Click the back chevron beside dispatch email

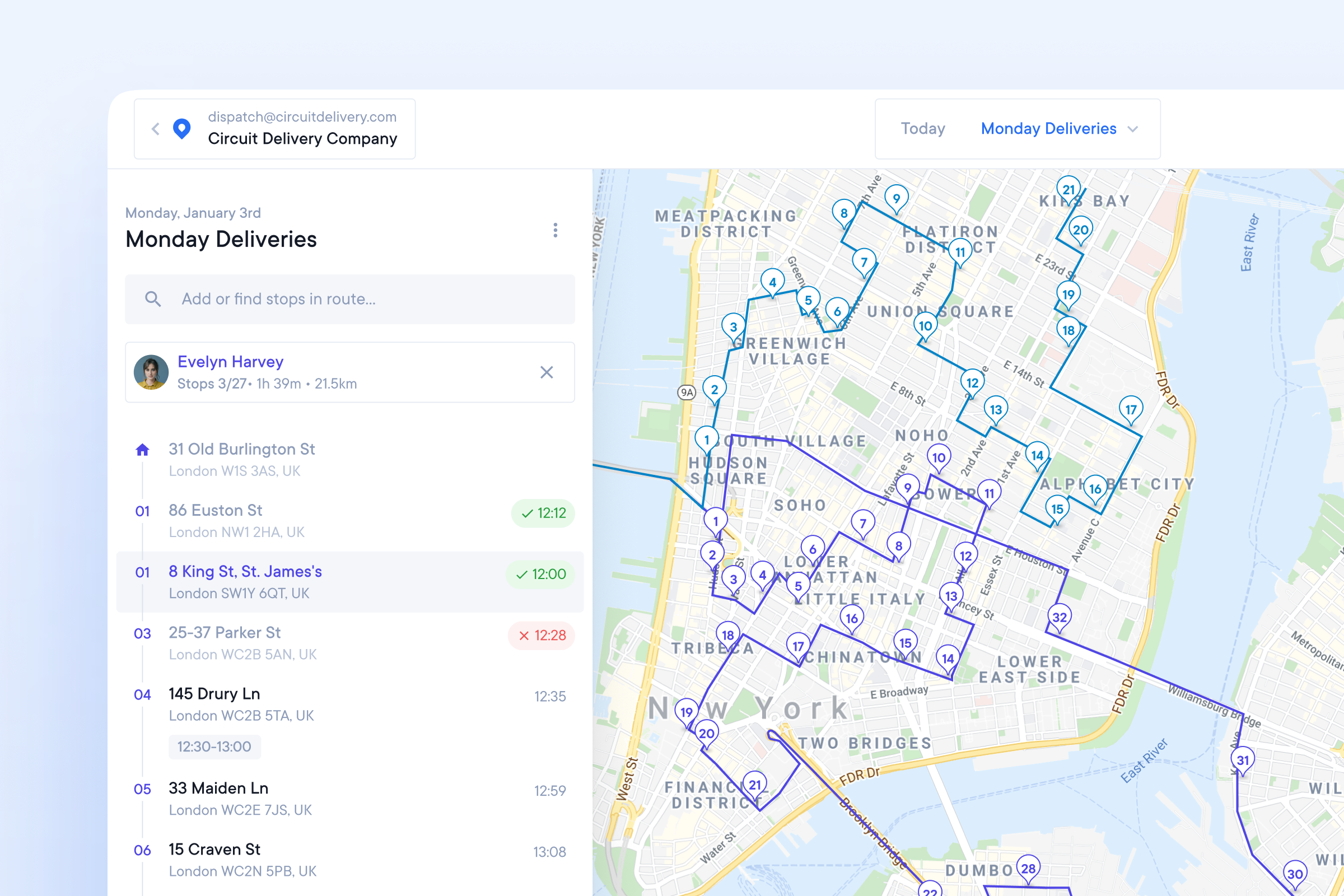point(156,129)
